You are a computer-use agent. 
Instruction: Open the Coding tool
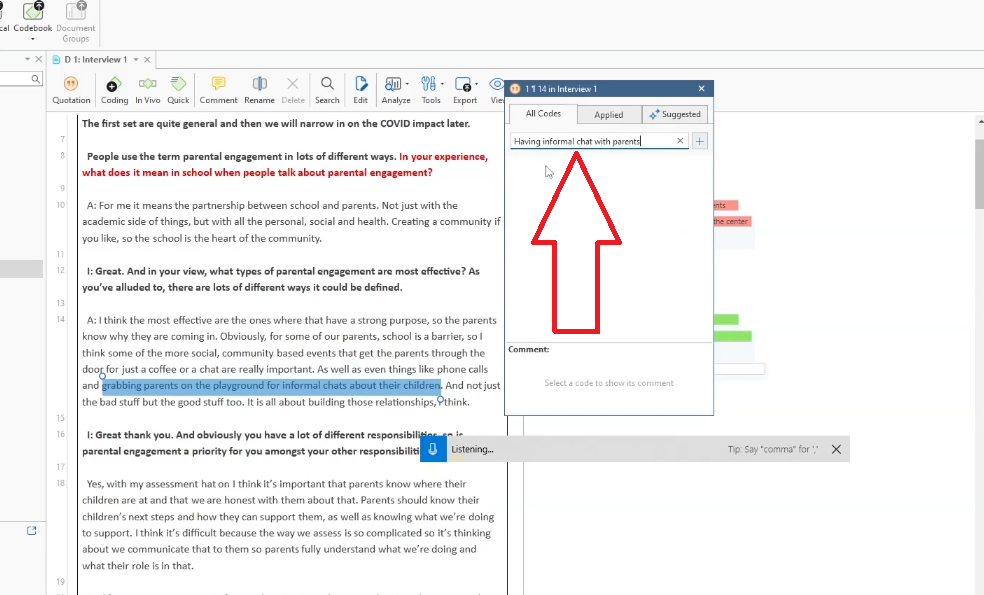coord(114,89)
